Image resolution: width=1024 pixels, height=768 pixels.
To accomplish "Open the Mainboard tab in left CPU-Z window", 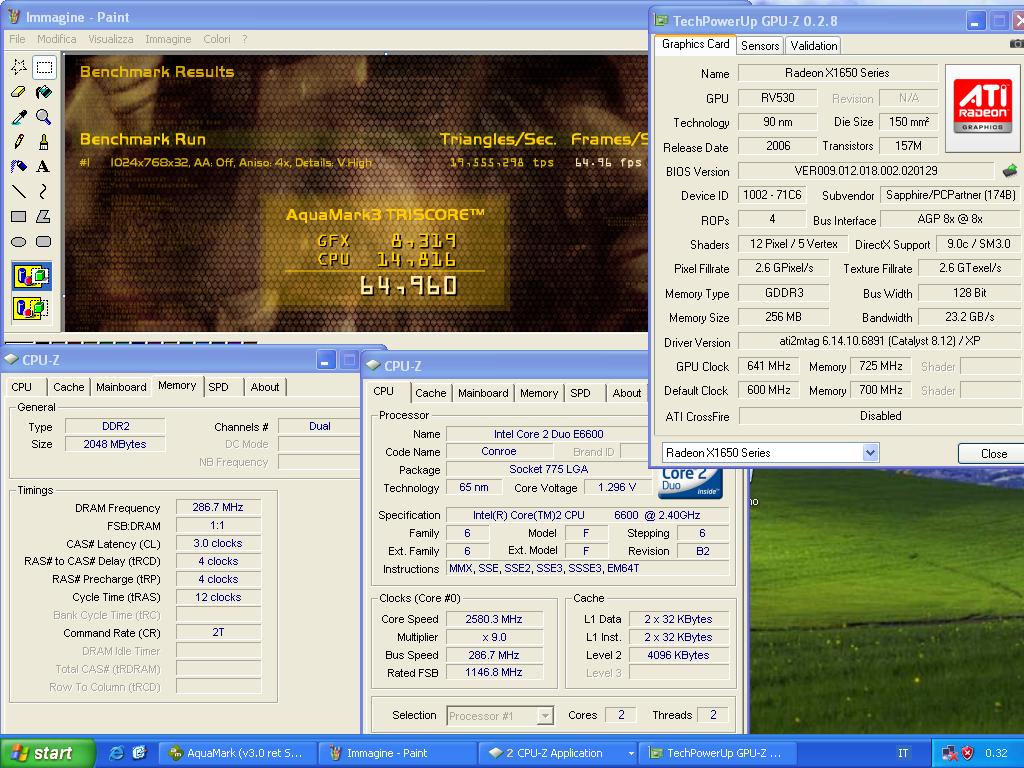I will click(121, 387).
